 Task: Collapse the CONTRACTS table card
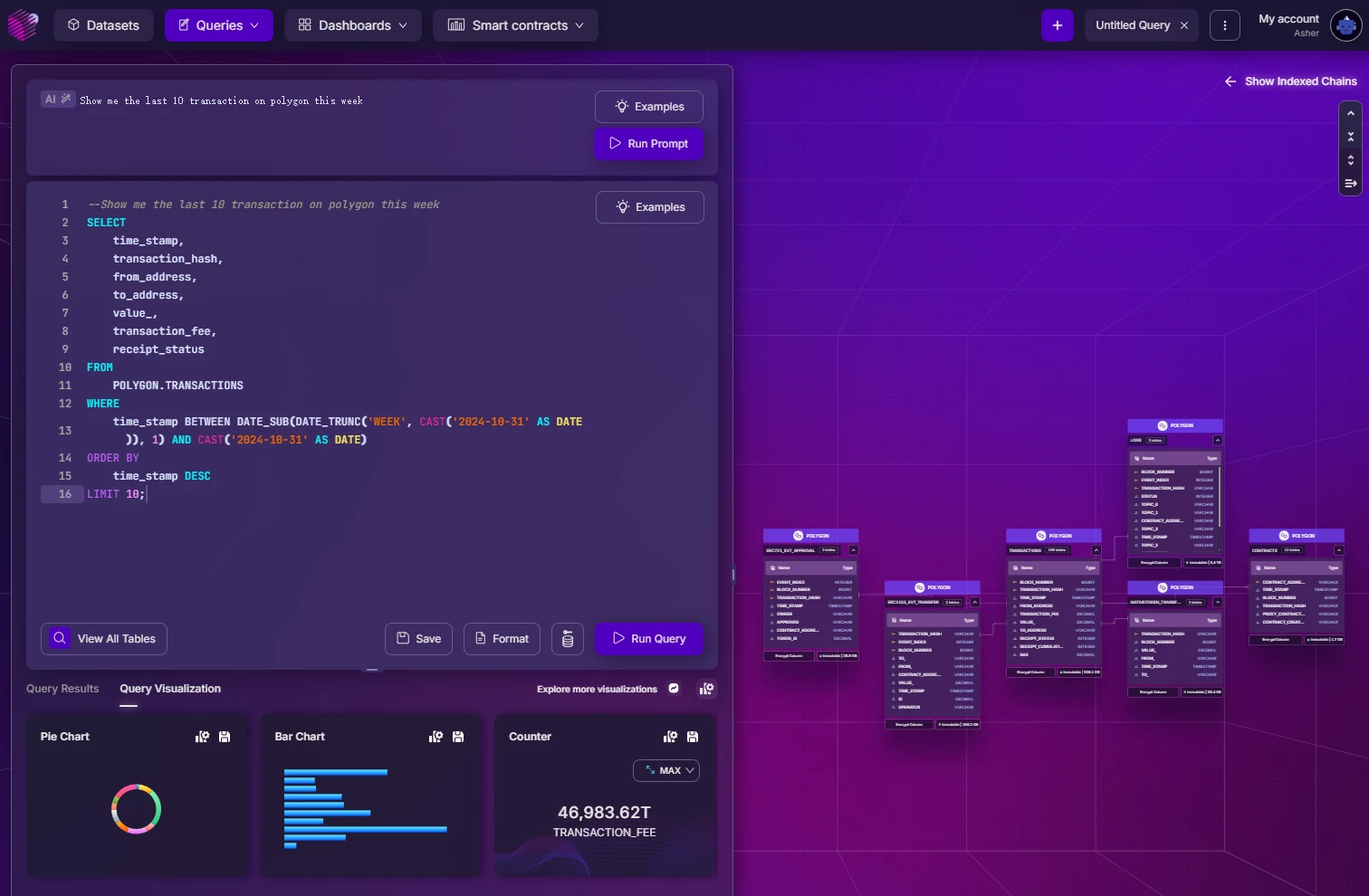pos(1339,550)
